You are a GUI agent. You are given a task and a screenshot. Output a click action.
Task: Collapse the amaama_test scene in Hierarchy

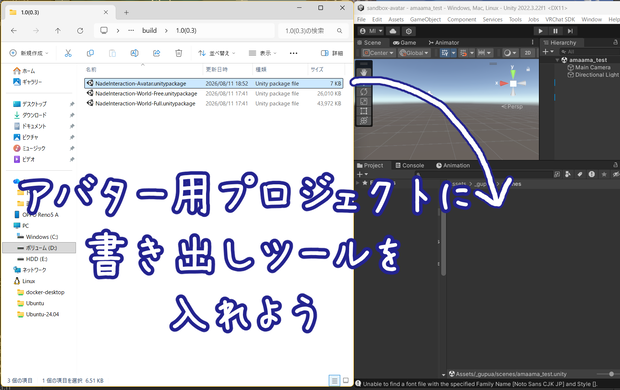click(557, 60)
